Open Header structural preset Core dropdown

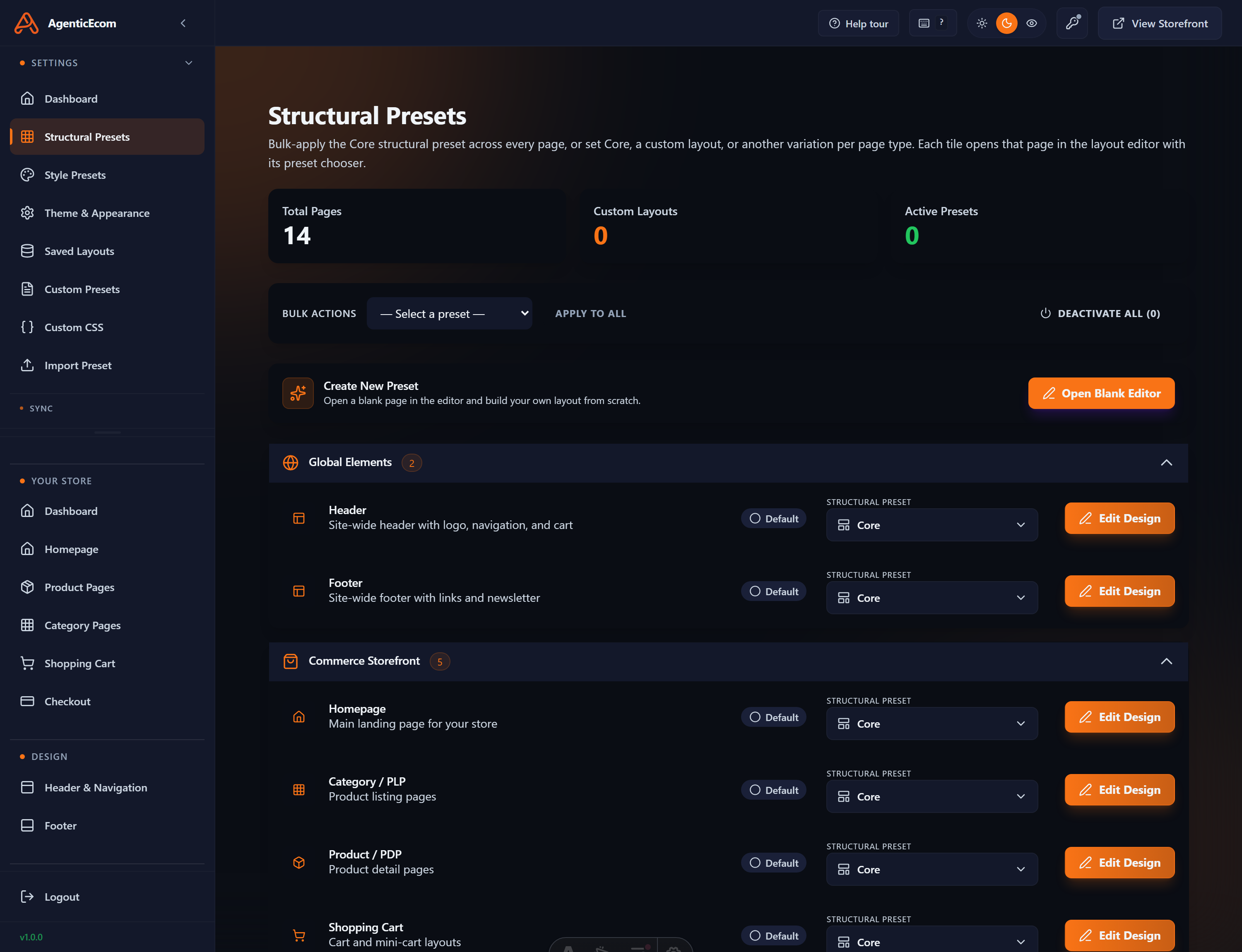pos(932,525)
